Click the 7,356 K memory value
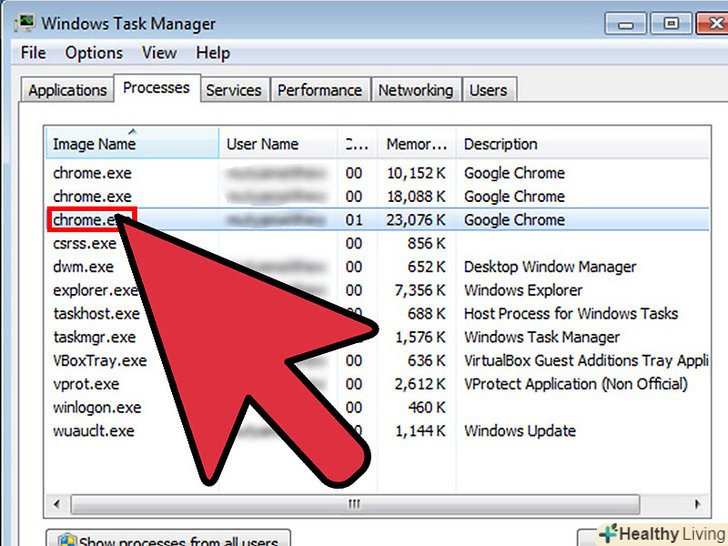The image size is (728, 546). [x=420, y=290]
